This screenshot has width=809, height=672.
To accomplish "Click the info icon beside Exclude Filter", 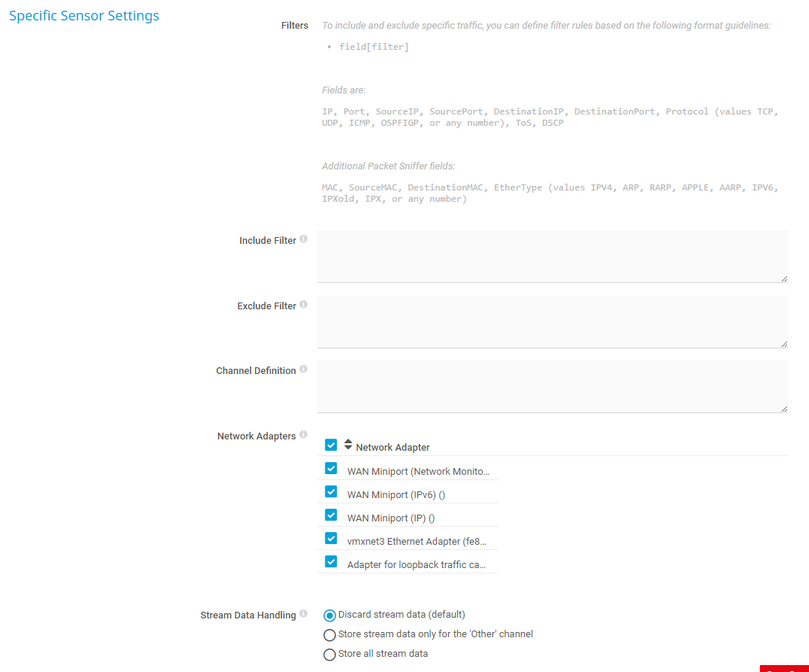I will click(303, 304).
